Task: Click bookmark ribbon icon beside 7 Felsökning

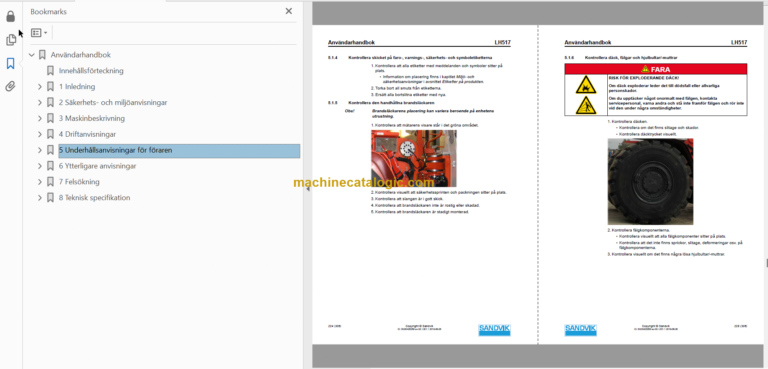Action: pyautogui.click(x=50, y=182)
